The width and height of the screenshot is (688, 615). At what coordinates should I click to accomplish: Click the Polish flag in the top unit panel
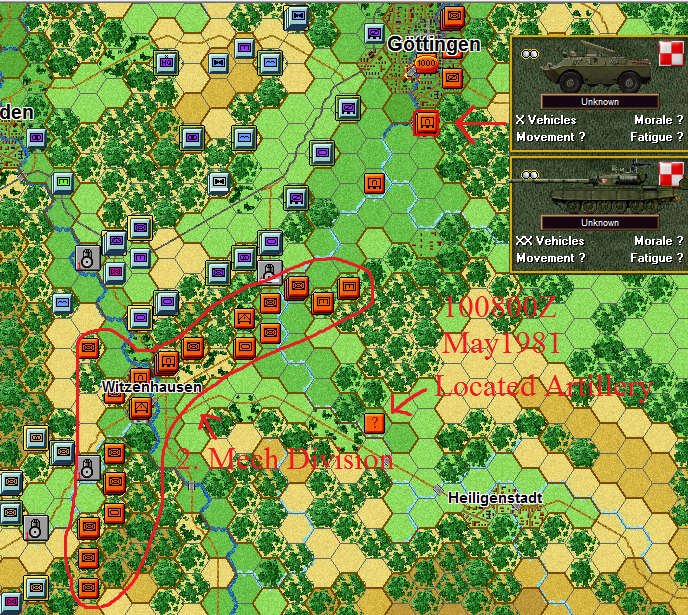point(671,54)
